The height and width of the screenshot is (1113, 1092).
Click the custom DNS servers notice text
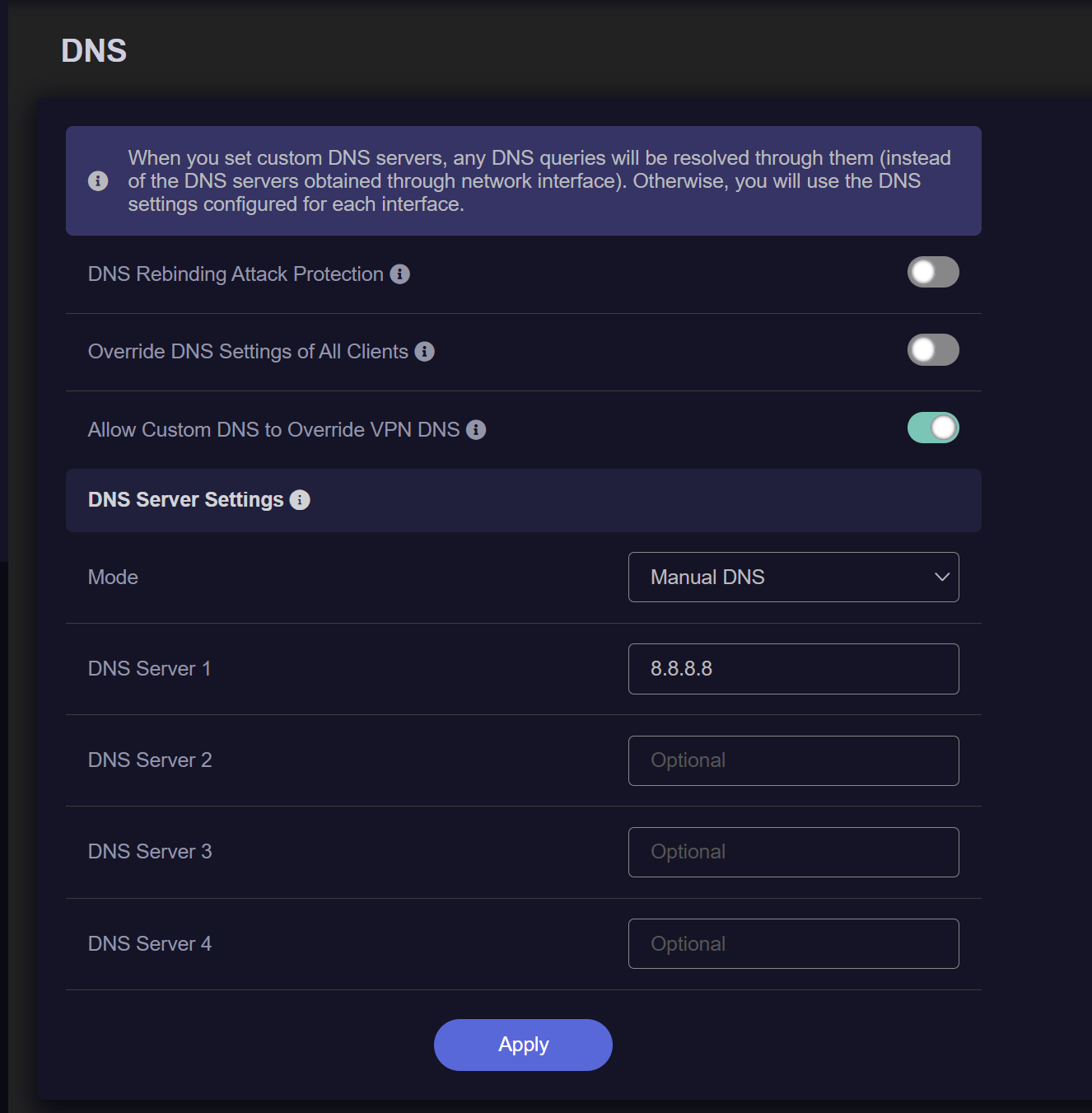(x=539, y=181)
